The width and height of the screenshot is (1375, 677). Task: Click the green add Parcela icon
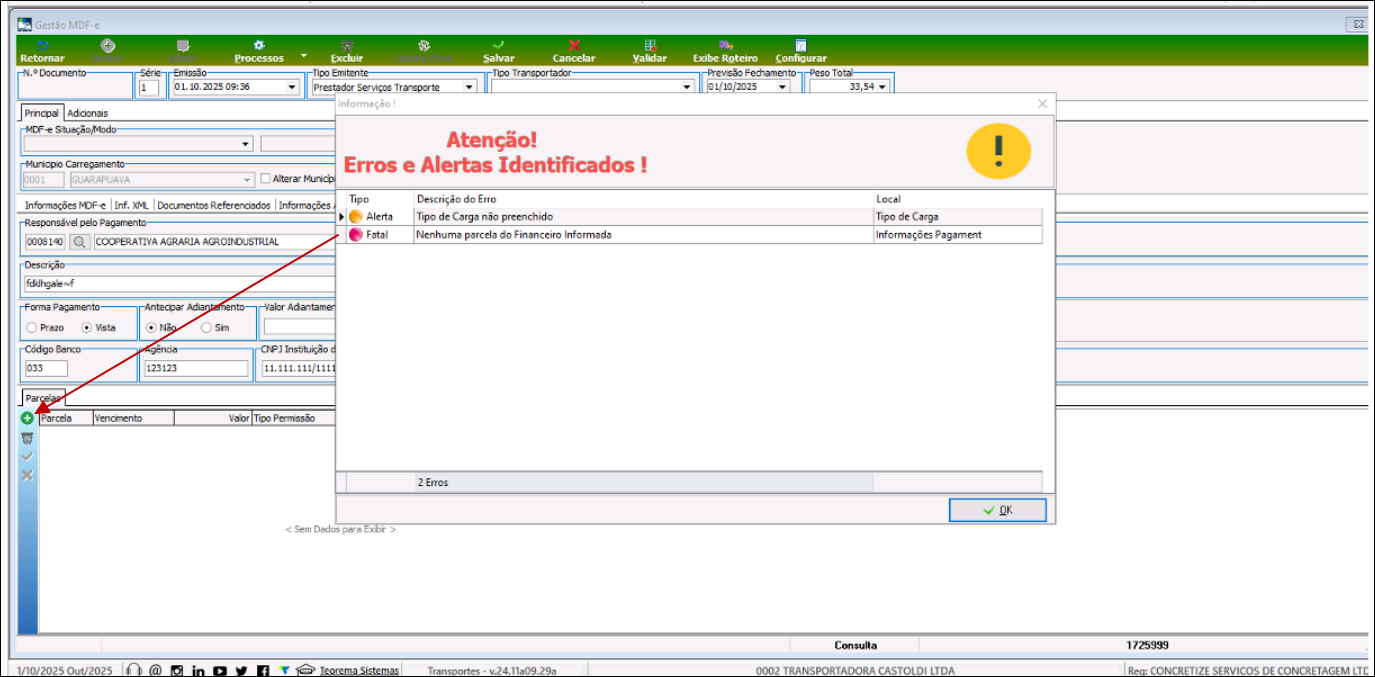pyautogui.click(x=27, y=418)
